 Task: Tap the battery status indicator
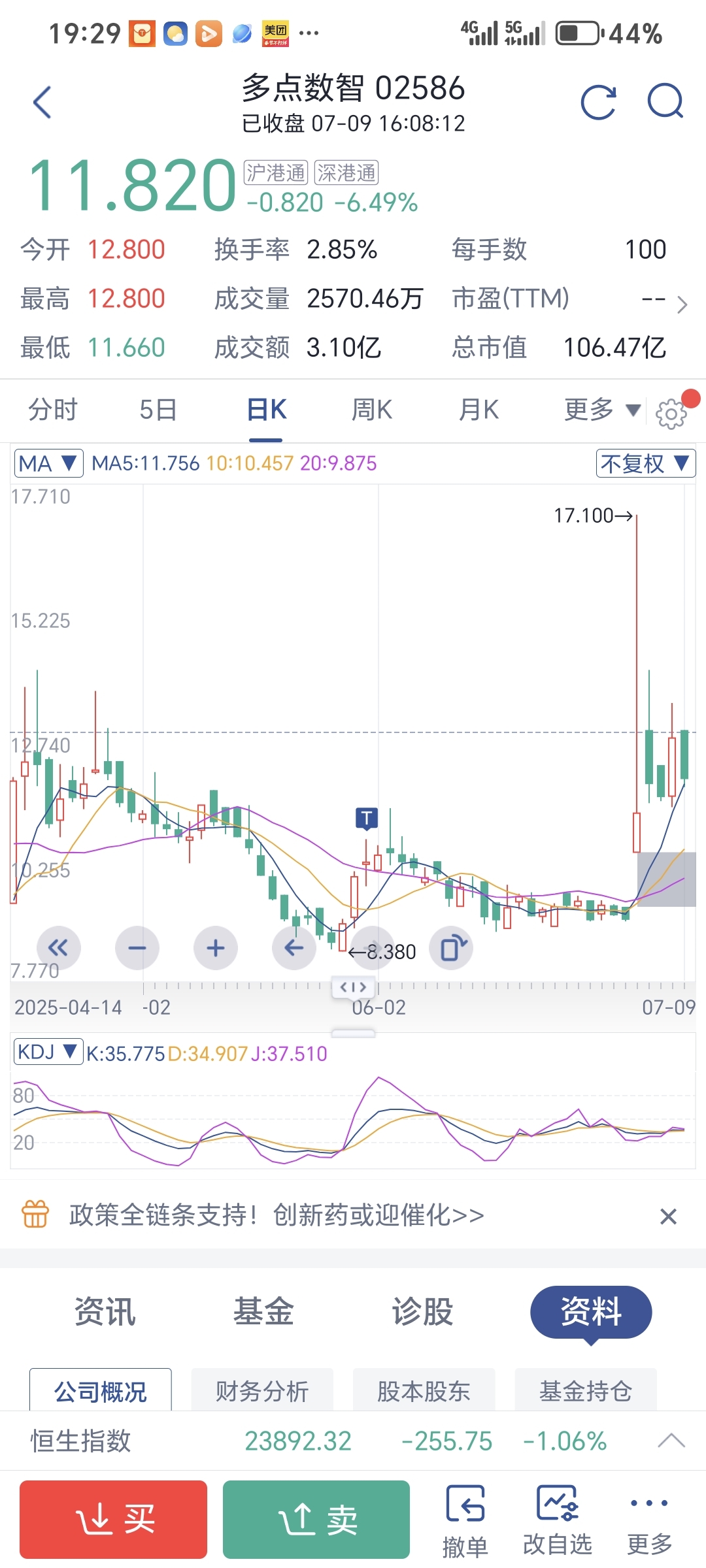[x=579, y=33]
